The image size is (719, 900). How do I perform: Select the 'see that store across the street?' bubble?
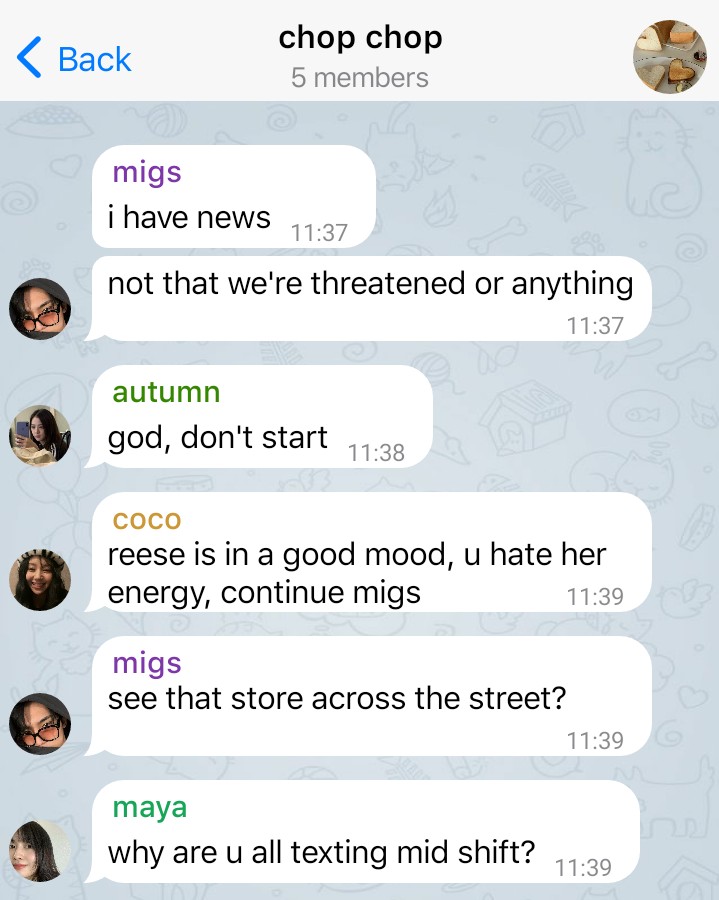coord(368,696)
